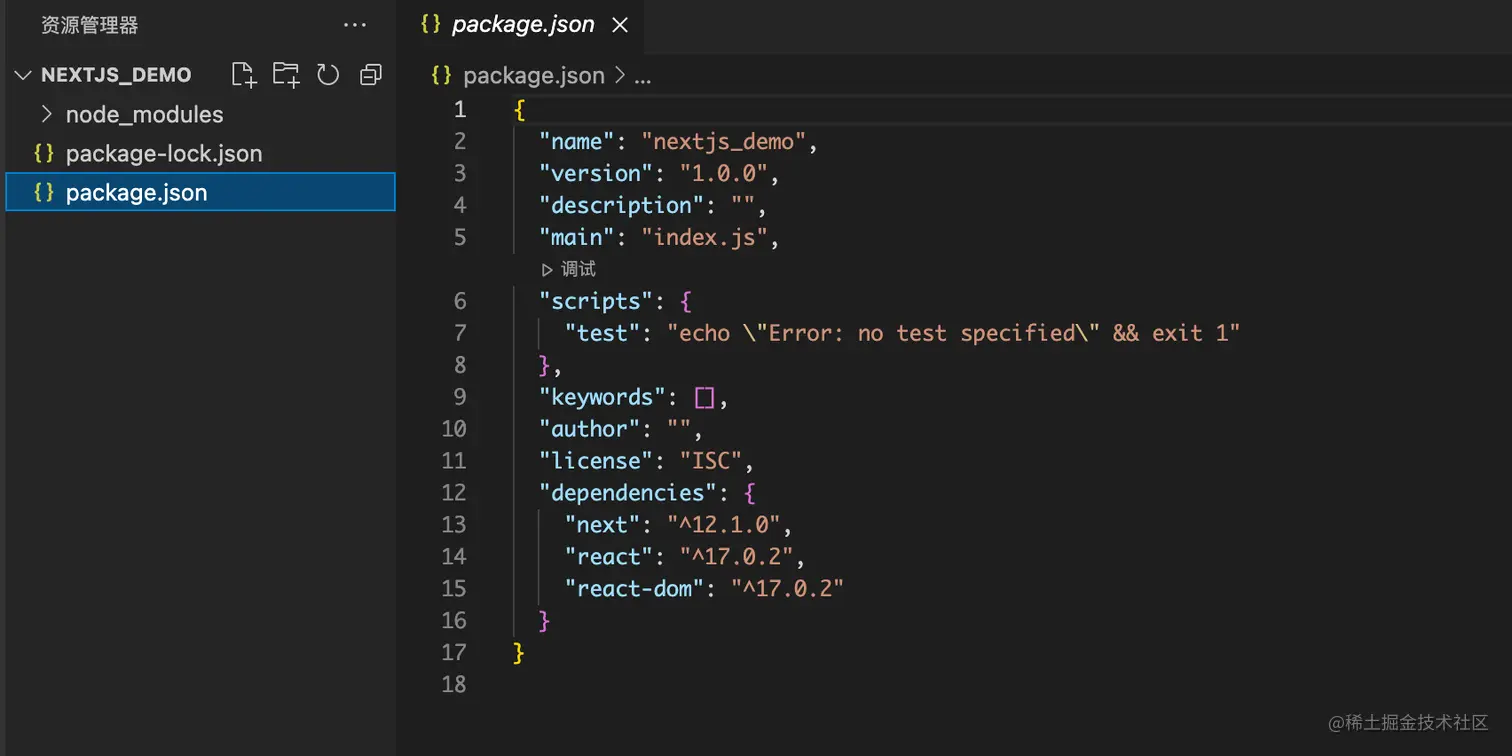Screen dimensions: 1512x756
Task: Click the closing yellow brace on line 17
Action: (519, 653)
